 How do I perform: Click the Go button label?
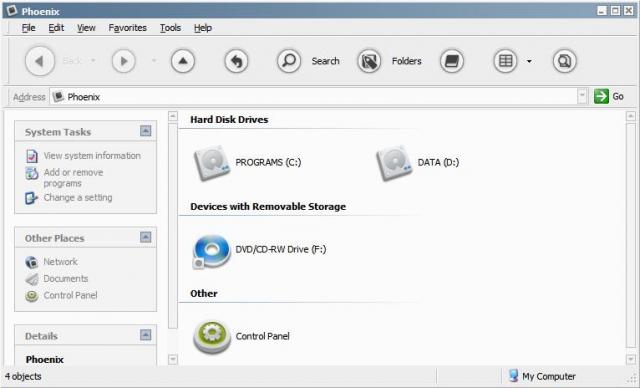[x=618, y=97]
